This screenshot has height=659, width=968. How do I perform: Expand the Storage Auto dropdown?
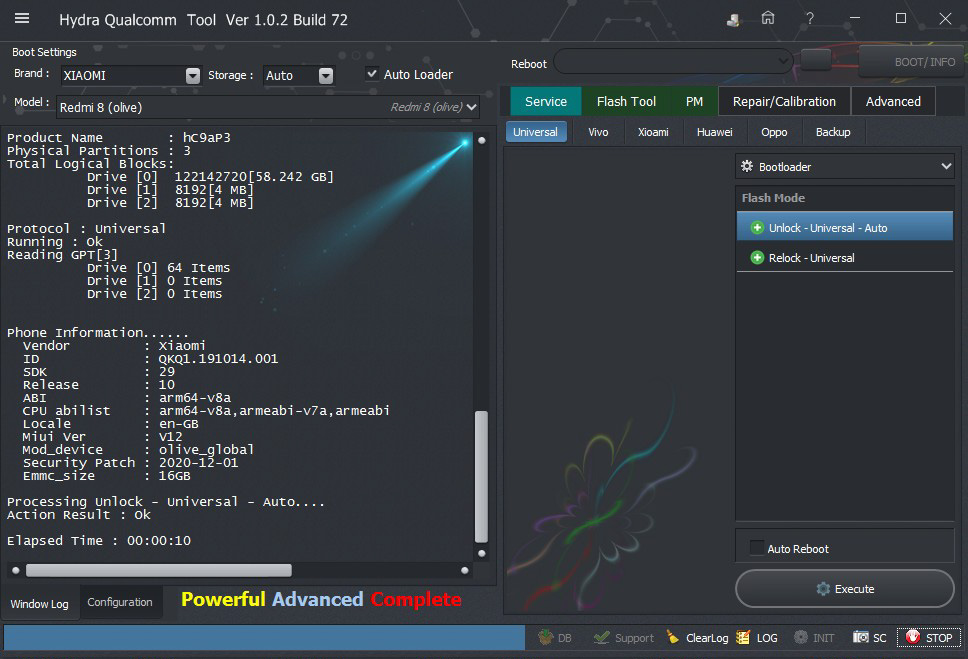pyautogui.click(x=326, y=75)
